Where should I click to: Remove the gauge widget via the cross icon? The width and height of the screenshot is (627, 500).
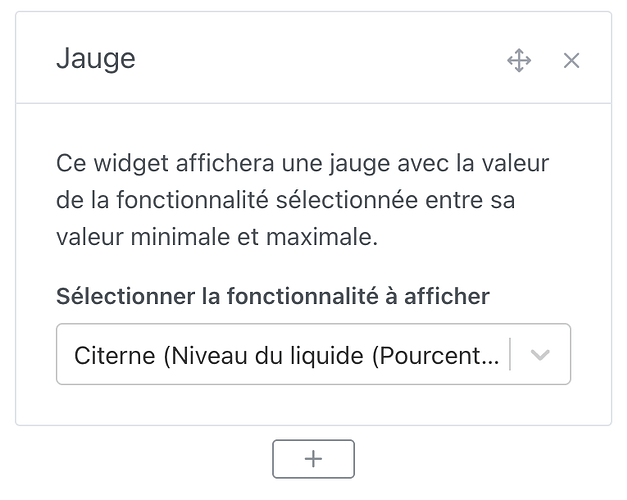(571, 60)
